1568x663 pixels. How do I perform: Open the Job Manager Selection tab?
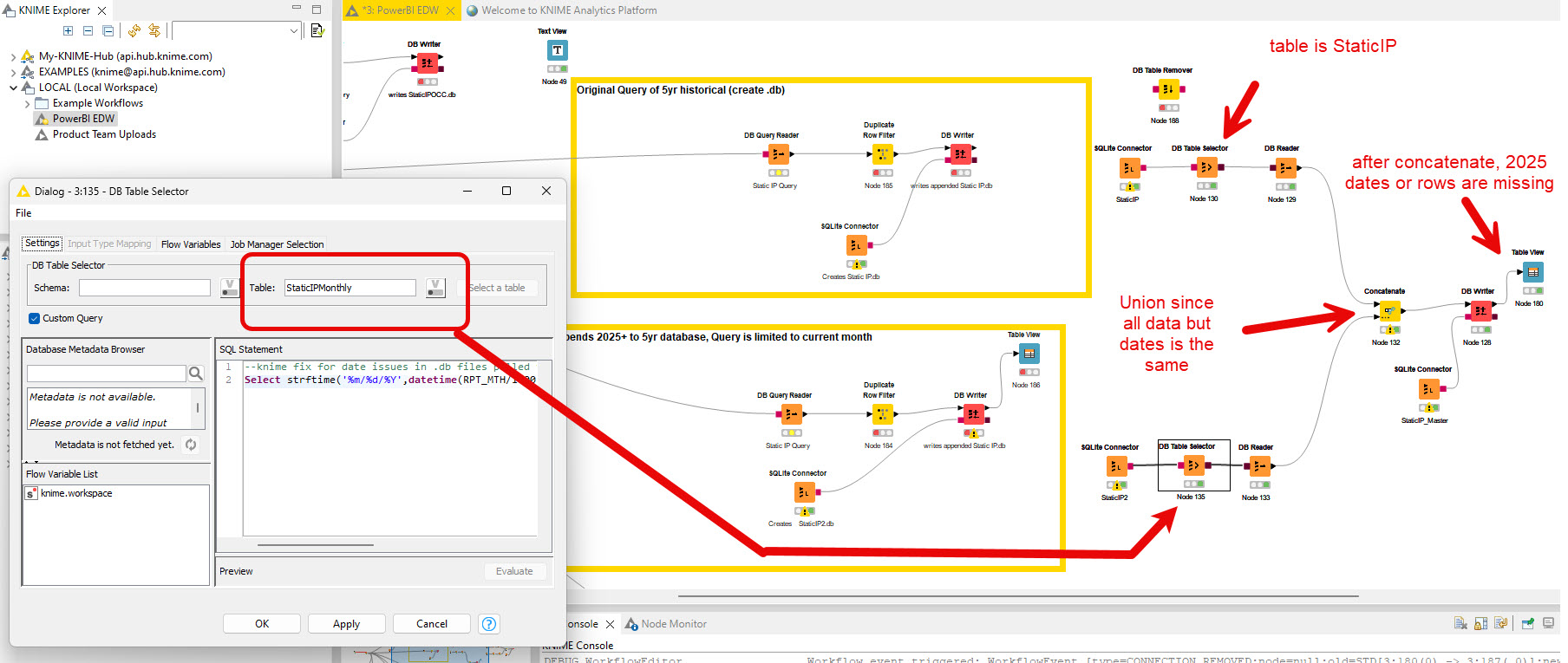(277, 244)
